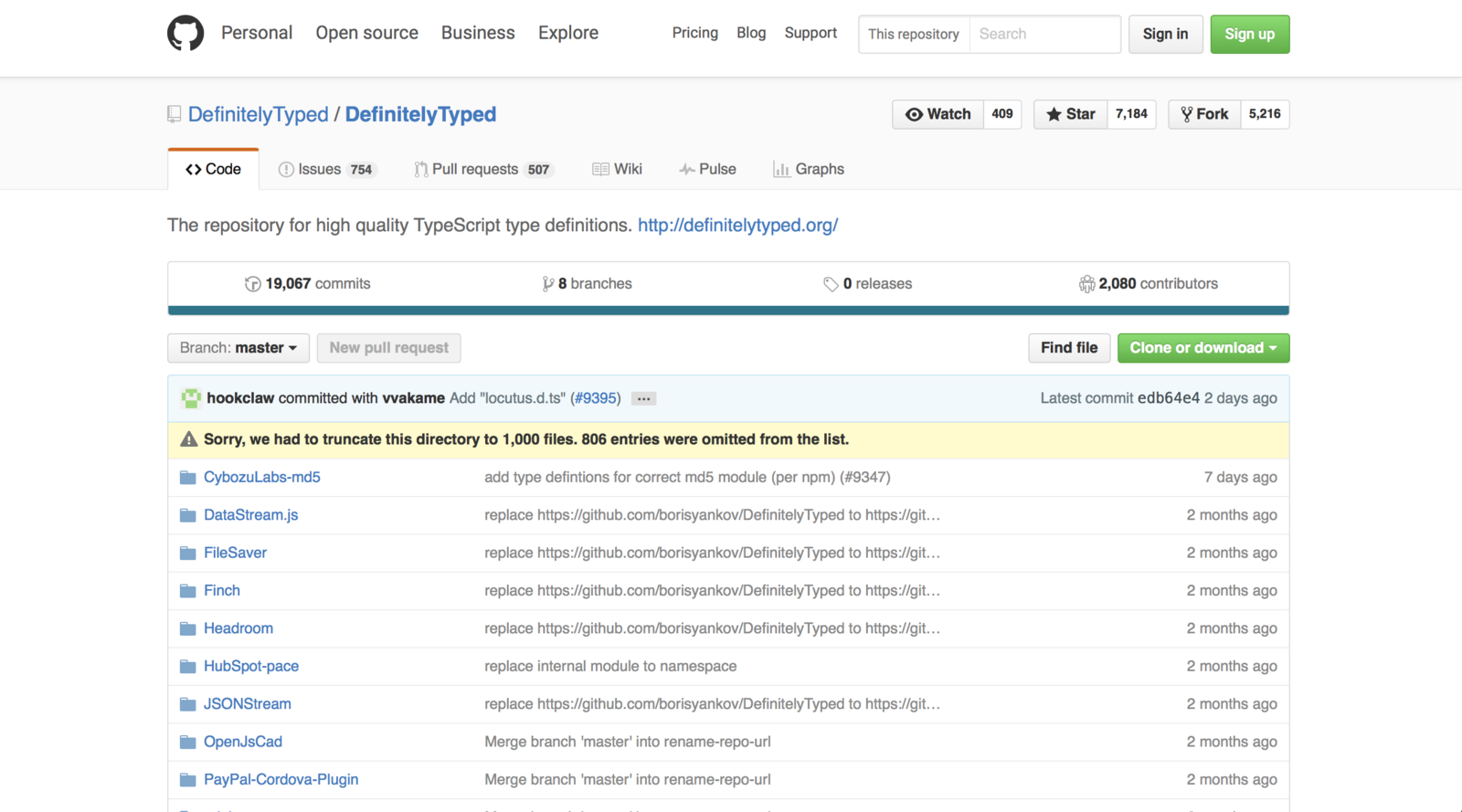Open the Pull requests tab
Viewport: 1462px width, 812px height.
point(483,169)
